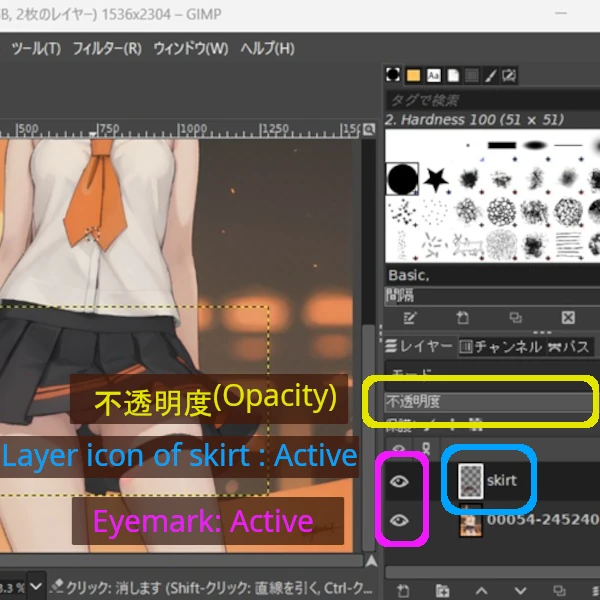
Task: Toggle visibility eye of the skirt layer
Action: (399, 481)
